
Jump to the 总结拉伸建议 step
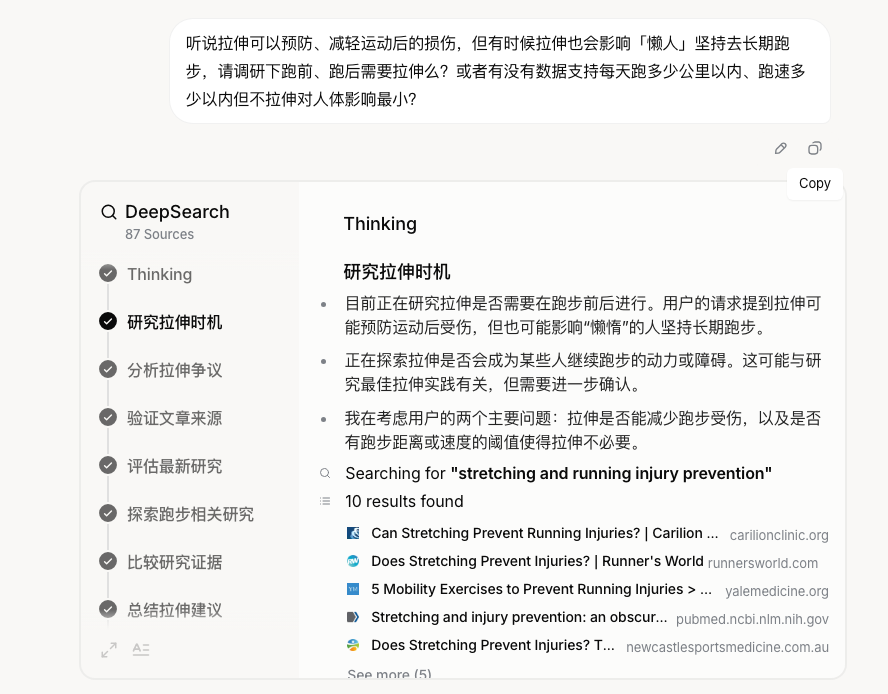tap(174, 610)
